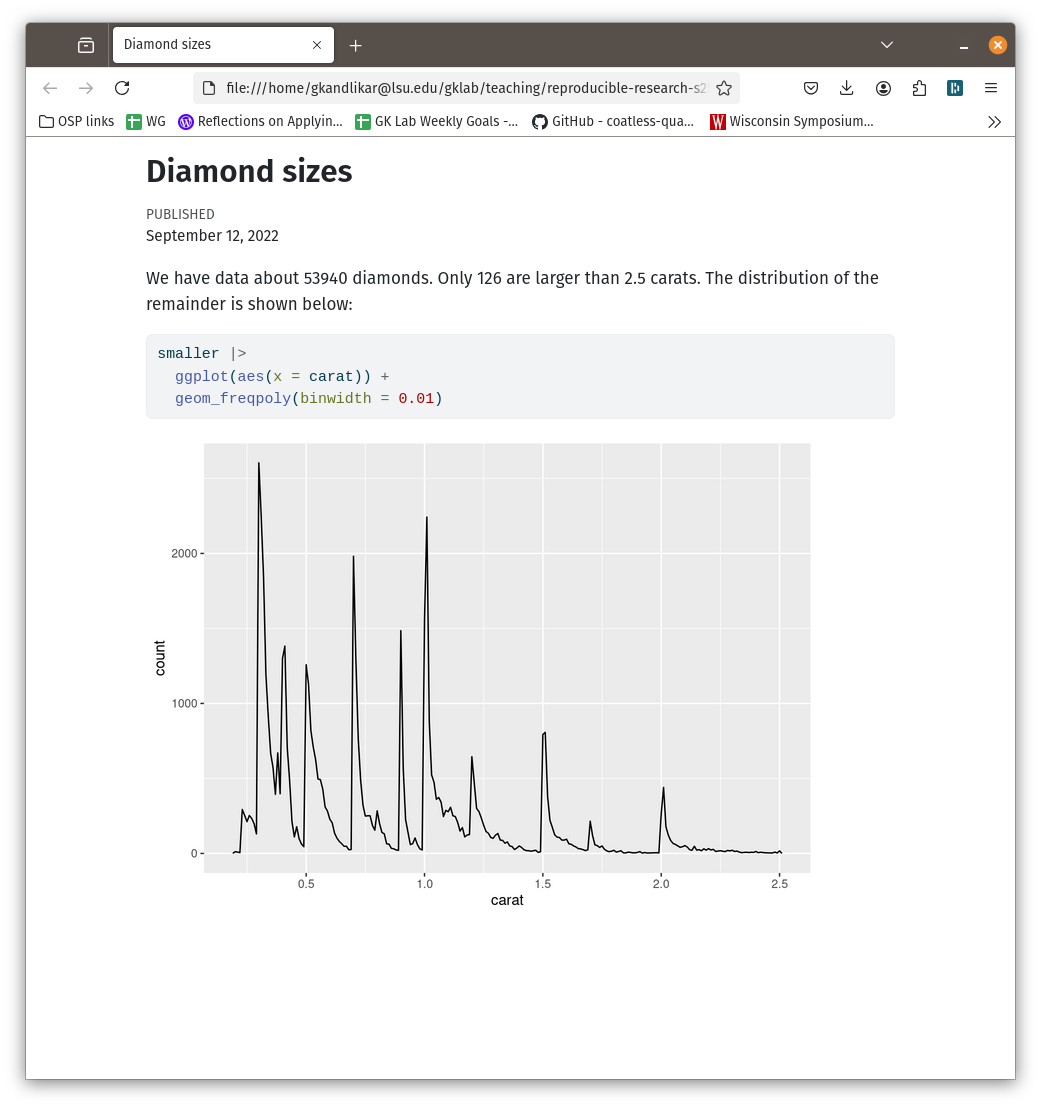Show more bookmarks with the chevron

(x=994, y=122)
